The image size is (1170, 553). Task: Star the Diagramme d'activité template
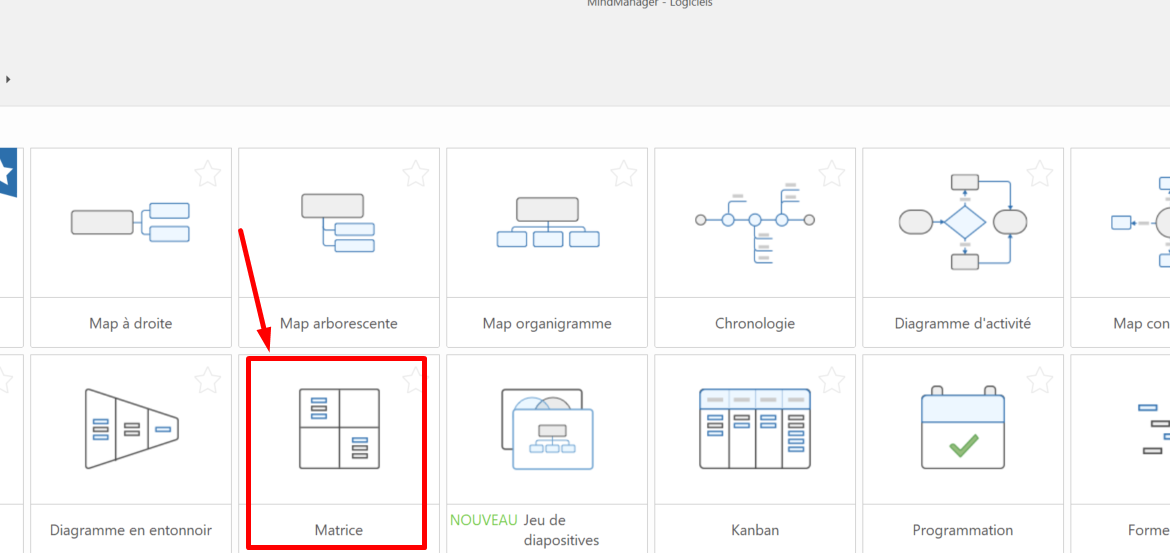(1039, 174)
